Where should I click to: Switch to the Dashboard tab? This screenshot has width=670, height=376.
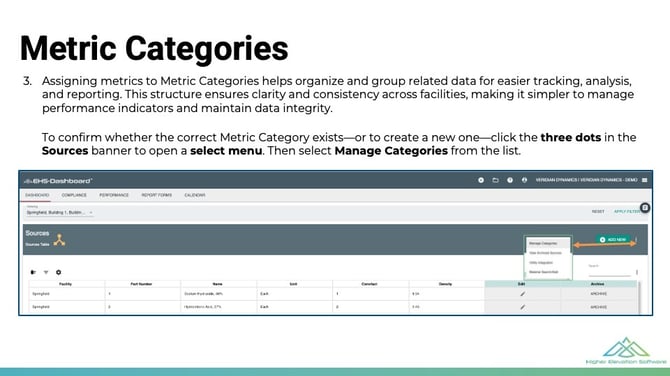(37, 195)
